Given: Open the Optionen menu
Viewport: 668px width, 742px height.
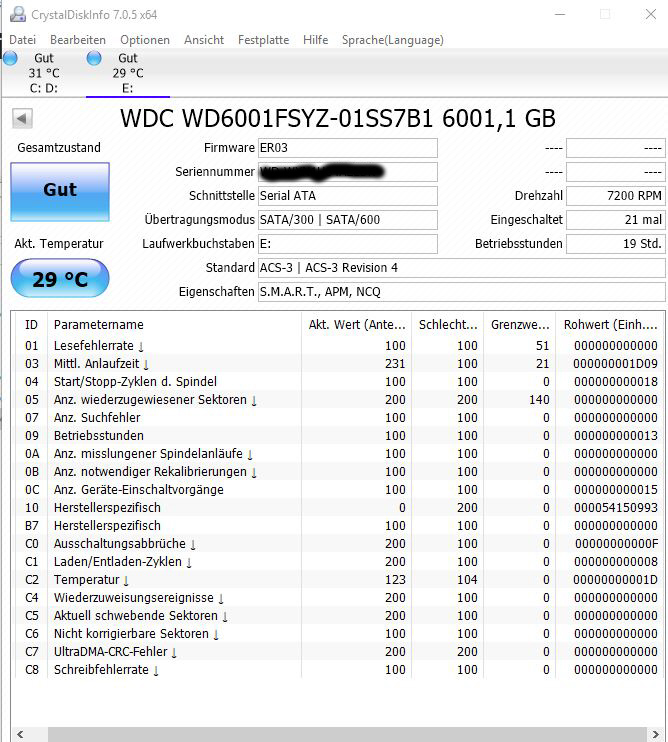Looking at the screenshot, I should (145, 40).
